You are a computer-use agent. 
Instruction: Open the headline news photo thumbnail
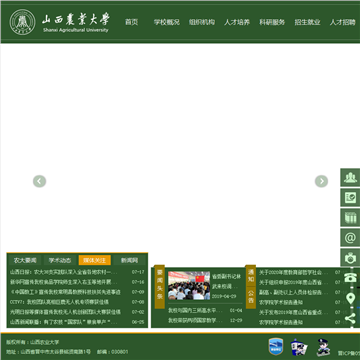(x=189, y=285)
